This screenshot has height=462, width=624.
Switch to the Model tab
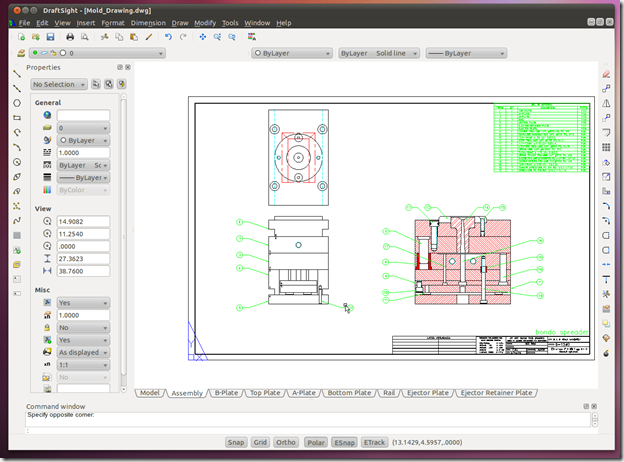[150, 393]
